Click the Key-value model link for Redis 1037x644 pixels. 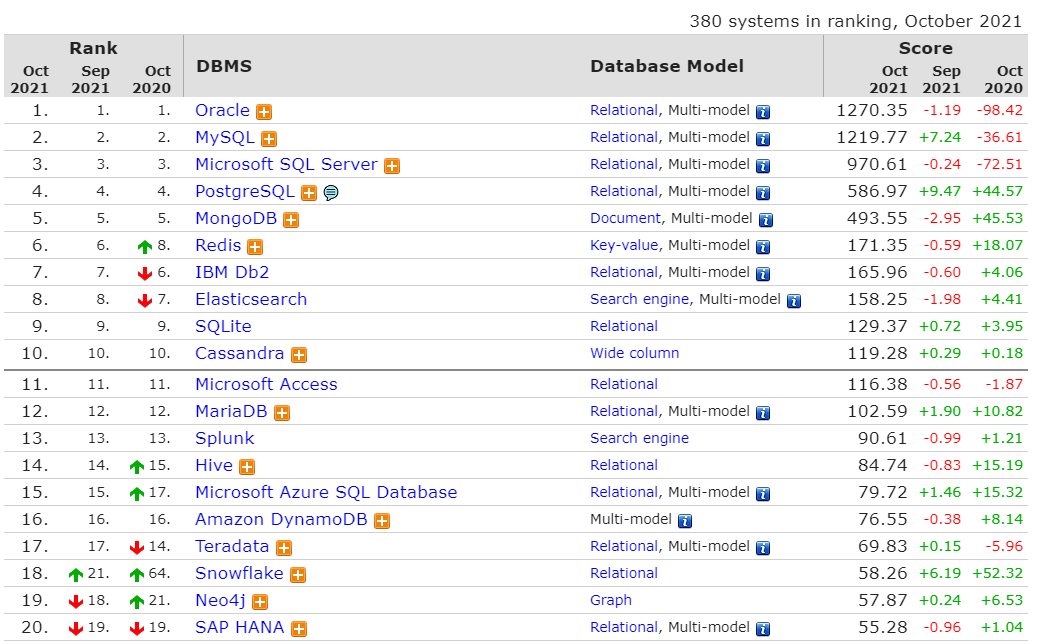[x=624, y=246]
